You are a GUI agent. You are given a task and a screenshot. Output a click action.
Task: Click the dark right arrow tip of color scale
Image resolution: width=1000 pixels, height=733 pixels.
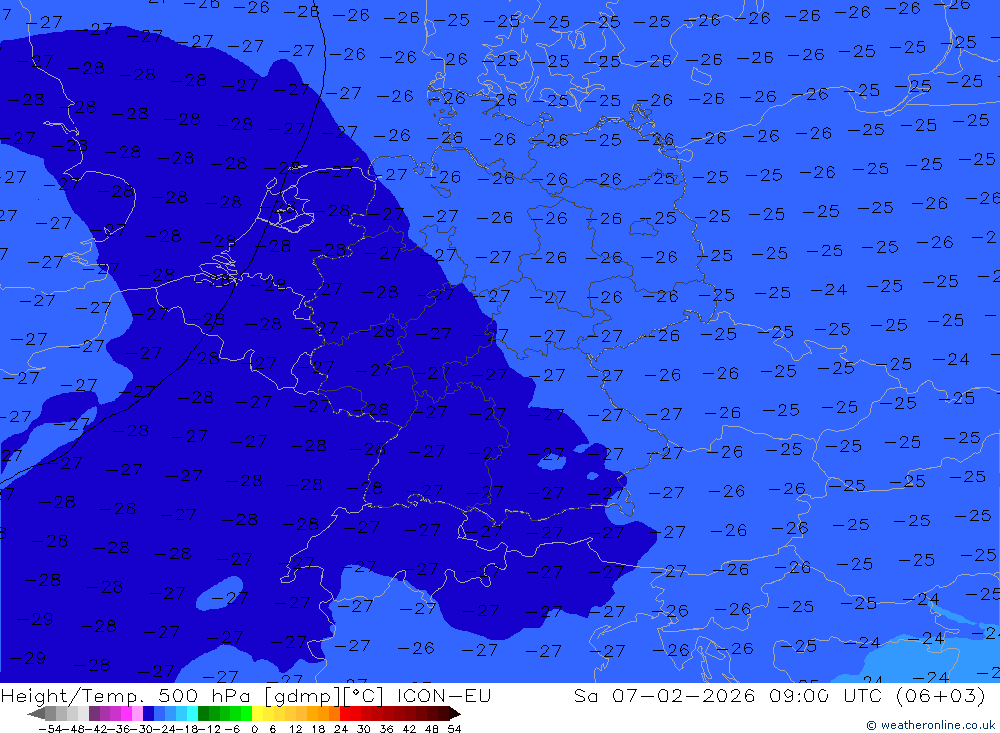tap(455, 713)
